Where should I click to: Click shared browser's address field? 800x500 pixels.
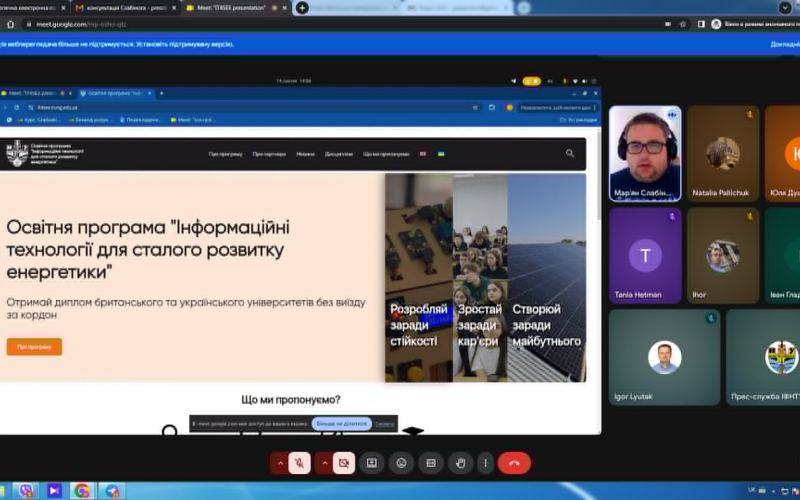pos(252,108)
